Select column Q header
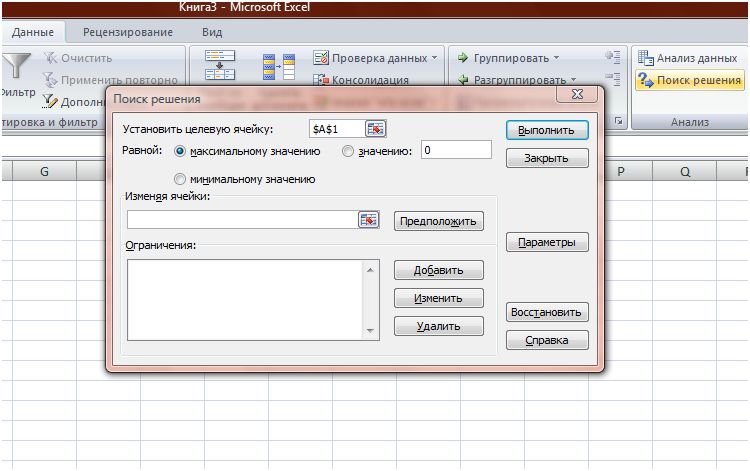 pyautogui.click(x=684, y=171)
